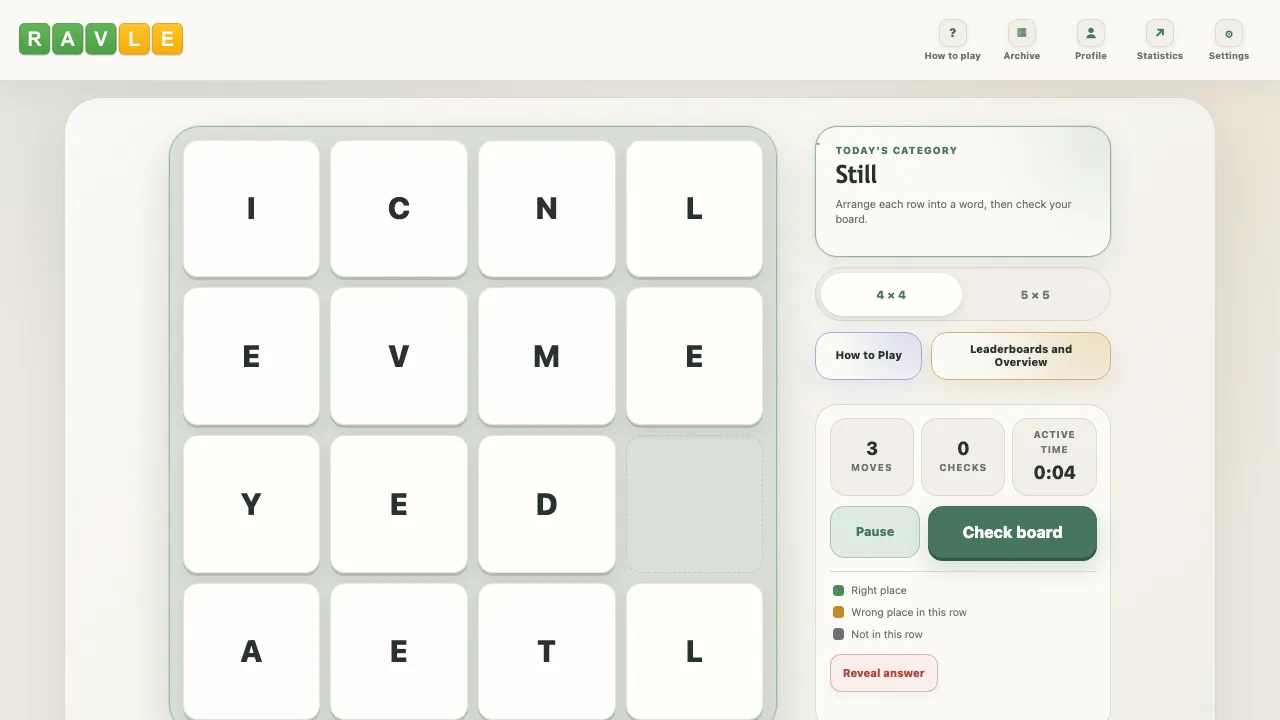This screenshot has width=1280, height=720.
Task: Switch to the 5 × 5 board size
Action: point(1035,295)
